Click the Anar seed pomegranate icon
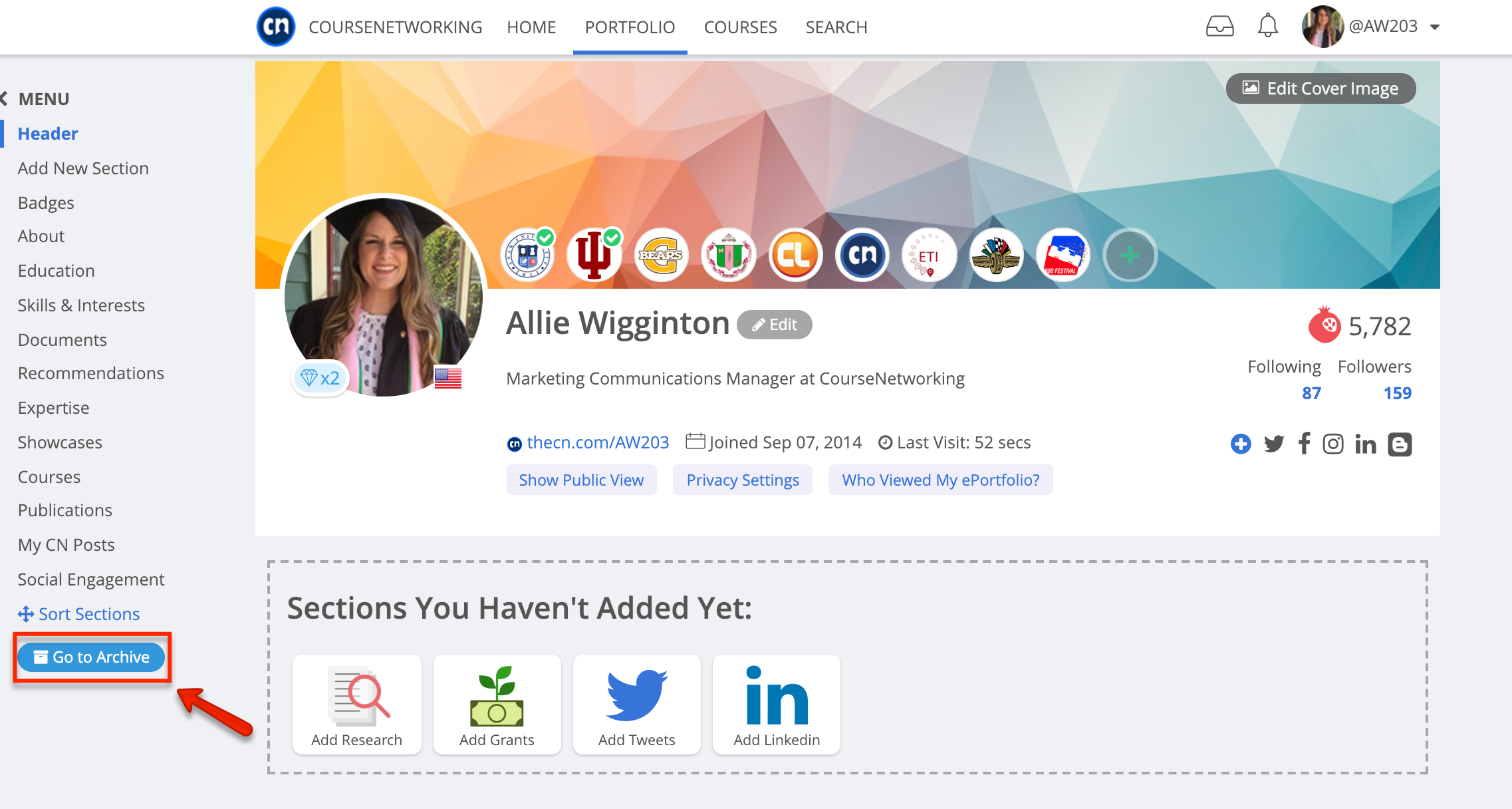This screenshot has height=809, width=1512. (x=1324, y=325)
